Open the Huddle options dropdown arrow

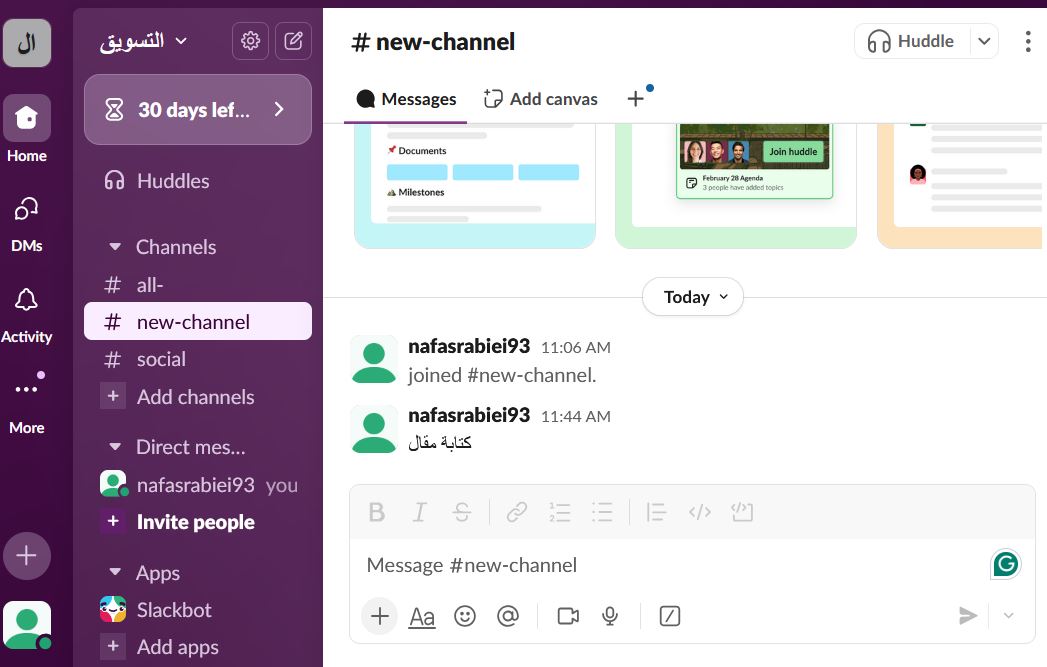pyautogui.click(x=984, y=41)
